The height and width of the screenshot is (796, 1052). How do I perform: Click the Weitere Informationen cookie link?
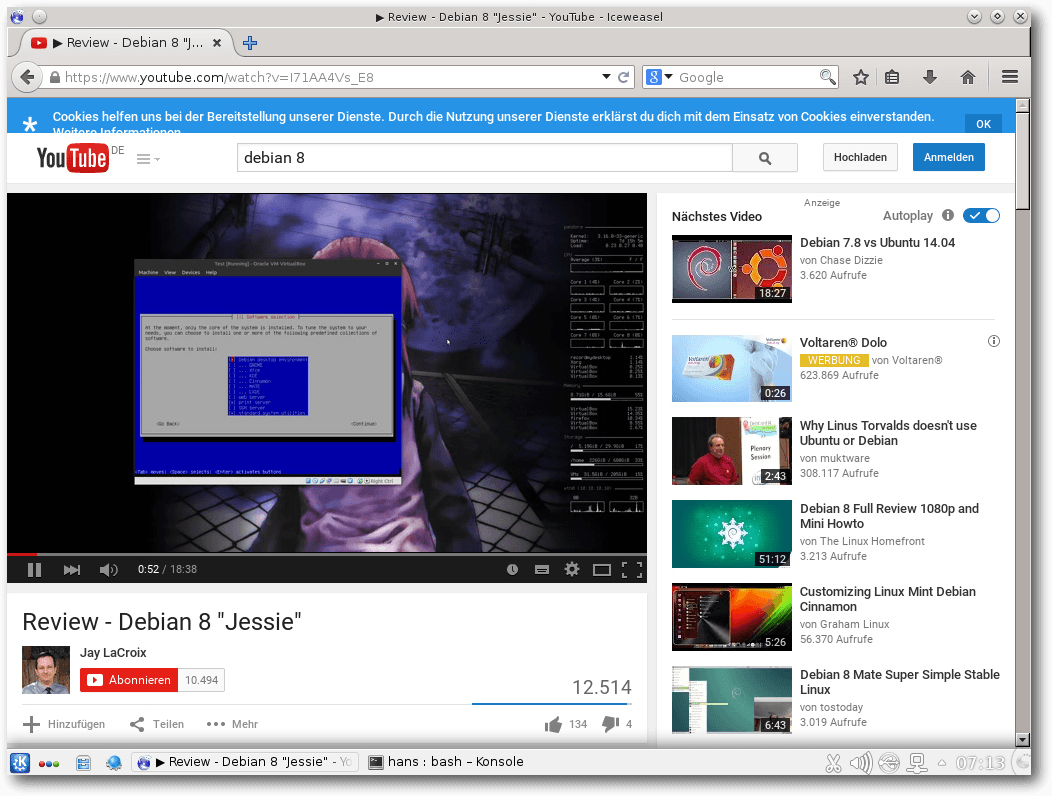pos(117,132)
